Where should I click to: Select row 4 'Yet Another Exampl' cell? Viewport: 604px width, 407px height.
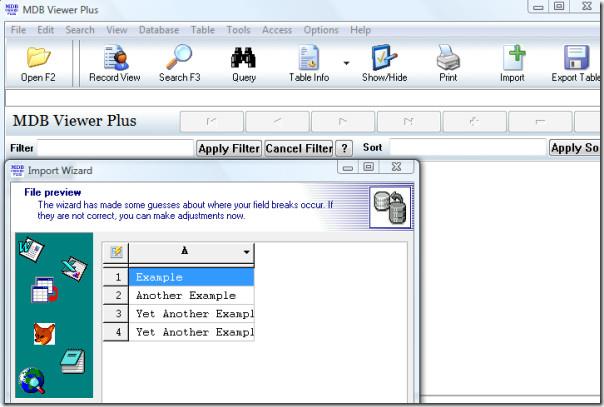191,332
